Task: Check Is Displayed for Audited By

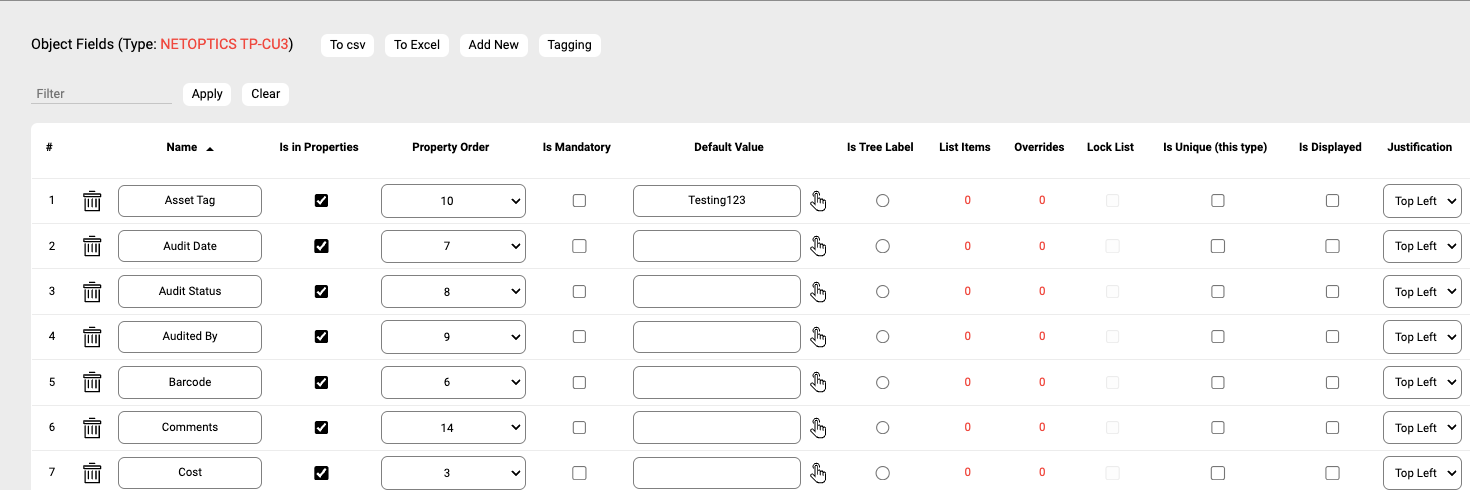Action: point(1332,337)
